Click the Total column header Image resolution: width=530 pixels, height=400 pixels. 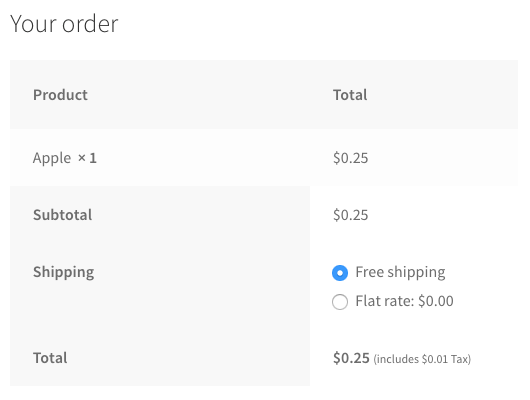point(350,95)
